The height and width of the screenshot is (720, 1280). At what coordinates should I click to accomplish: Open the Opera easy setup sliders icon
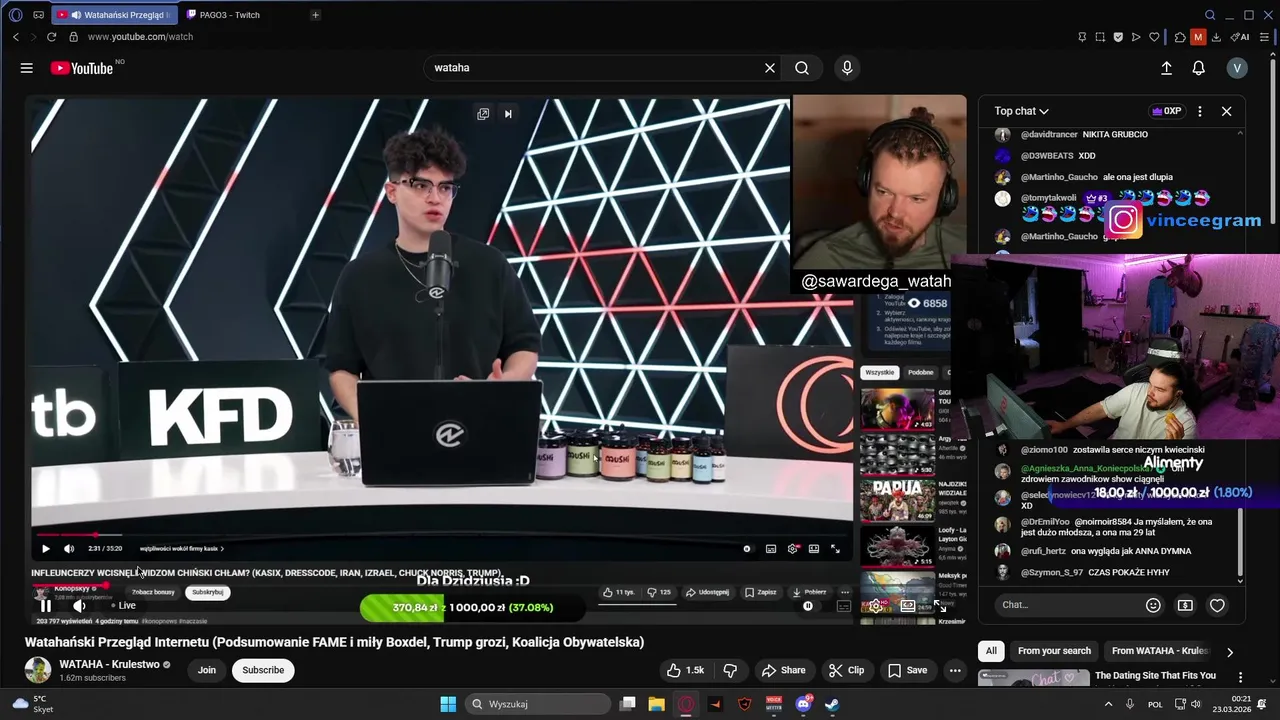point(1264,37)
